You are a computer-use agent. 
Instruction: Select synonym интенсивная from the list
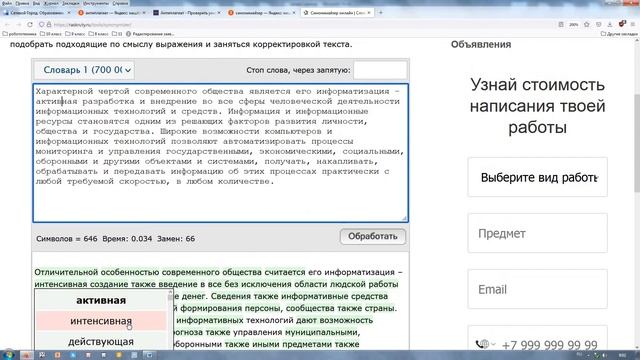click(101, 321)
